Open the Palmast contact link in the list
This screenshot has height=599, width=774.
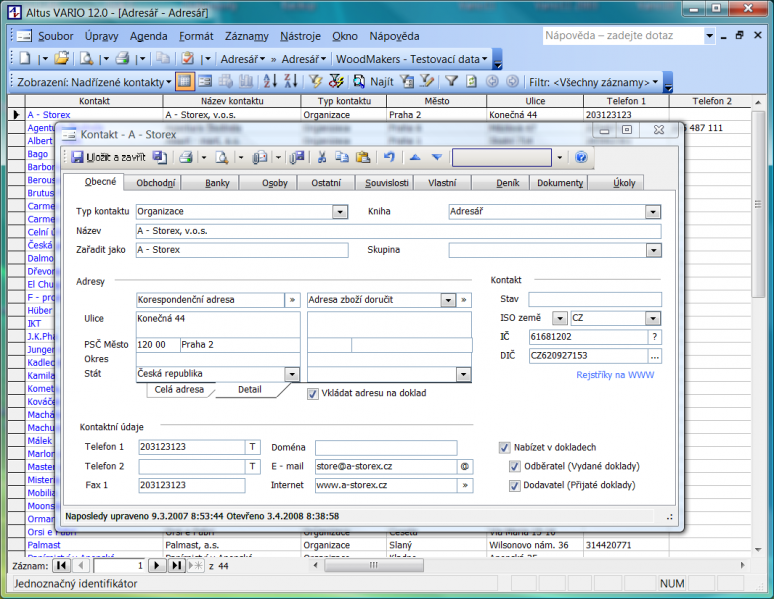[44, 545]
